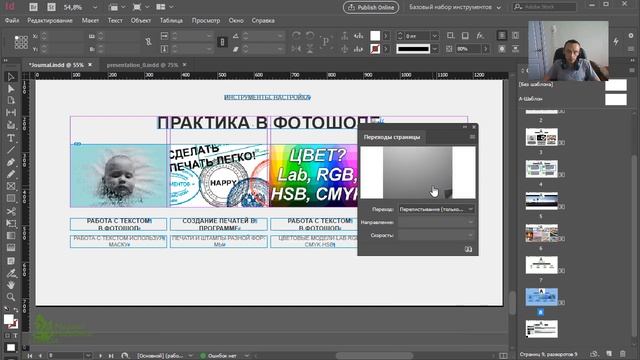Select the Direct Selection tool
Image resolution: width=640 pixels, height=360 pixels.
[11, 89]
